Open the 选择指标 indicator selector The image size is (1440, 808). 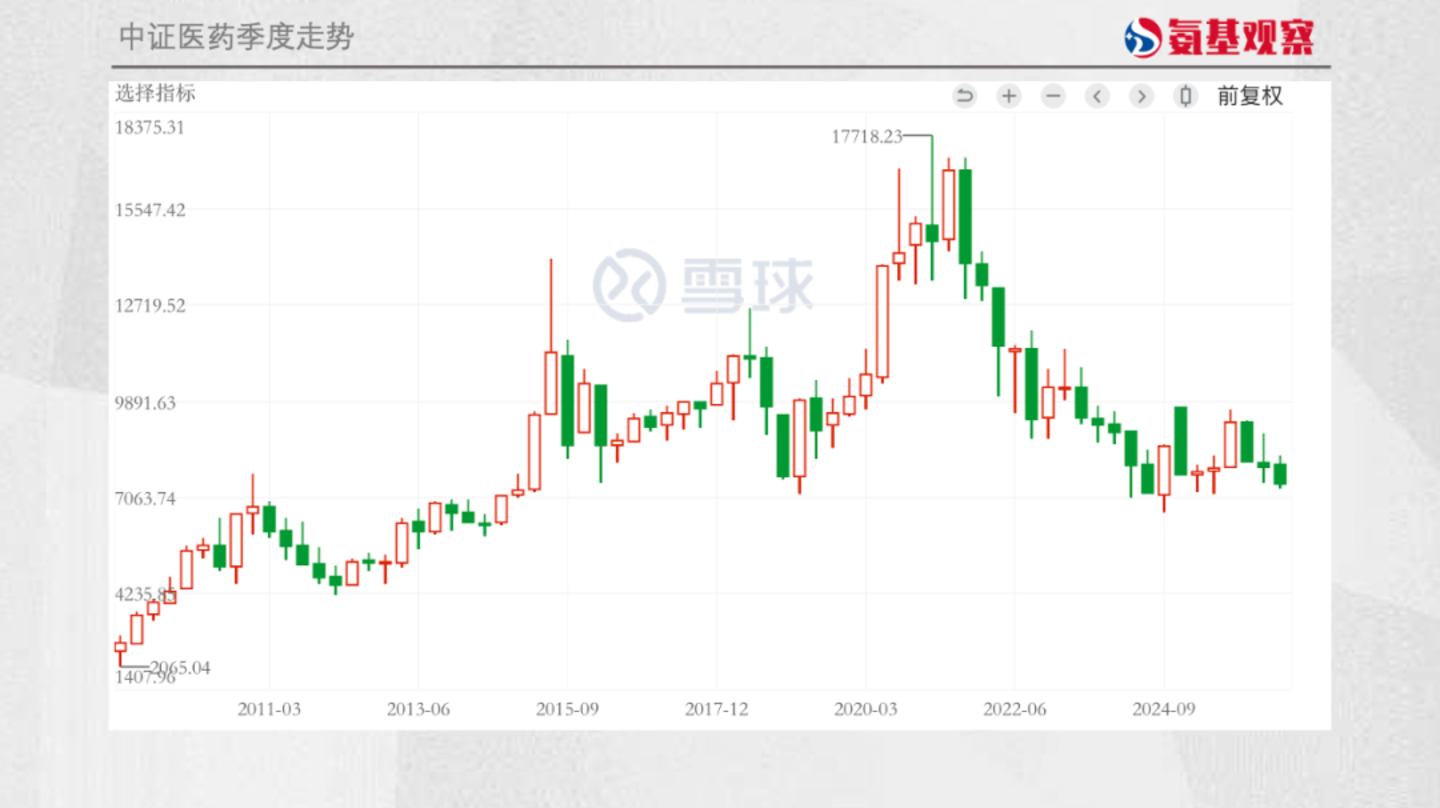point(155,93)
